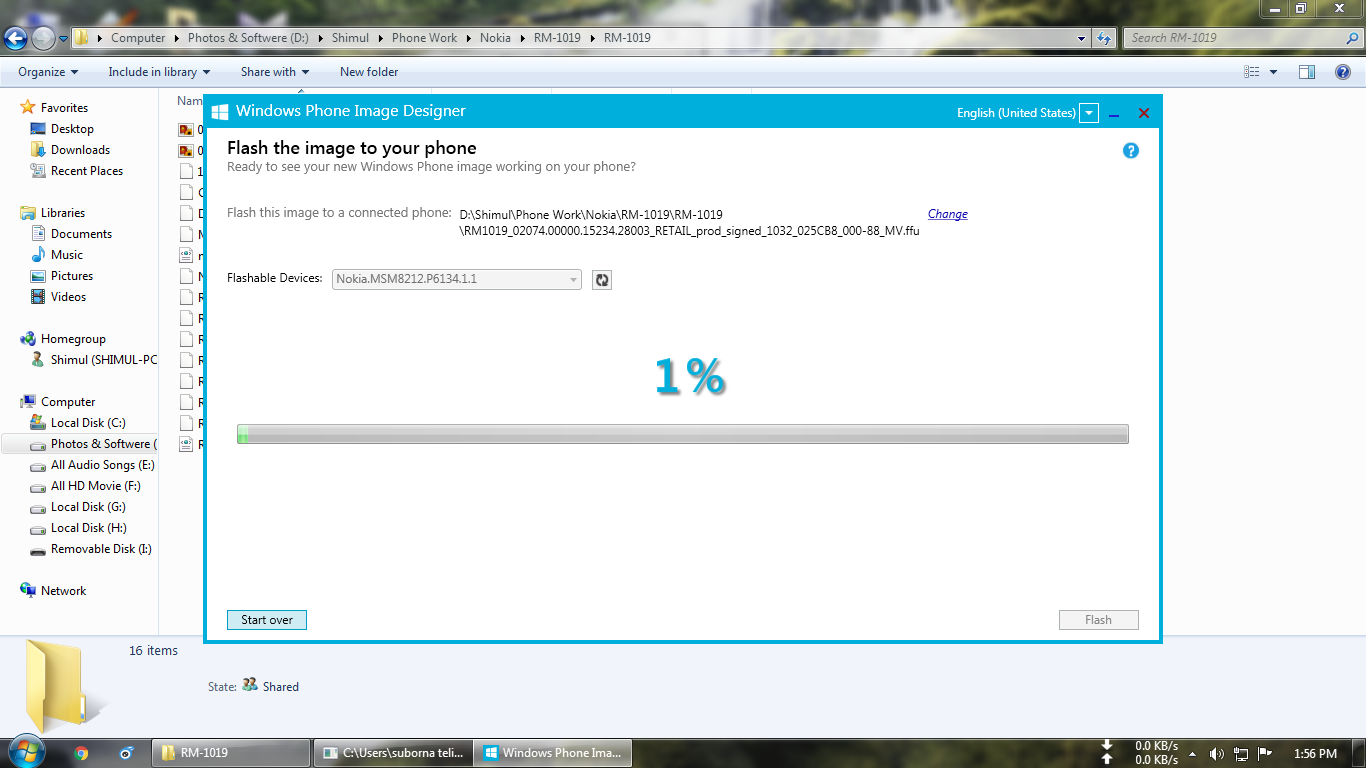Switch to RM-1019 taskbar button
Viewport: 1366px width, 768px height.
[231, 753]
